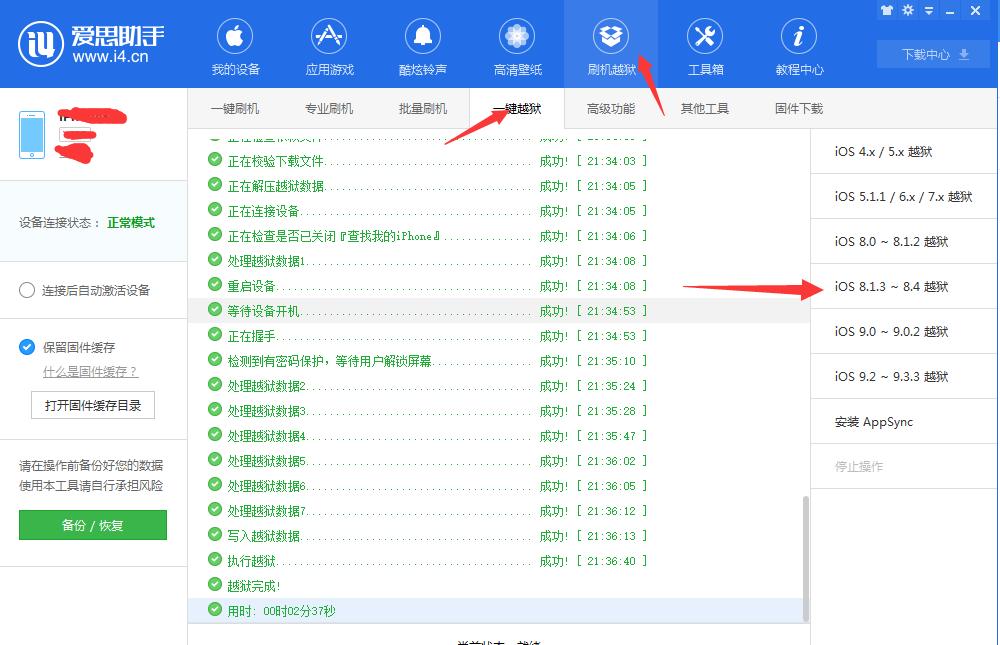Open settings via the gear icon
This screenshot has width=1000, height=645.
point(907,10)
